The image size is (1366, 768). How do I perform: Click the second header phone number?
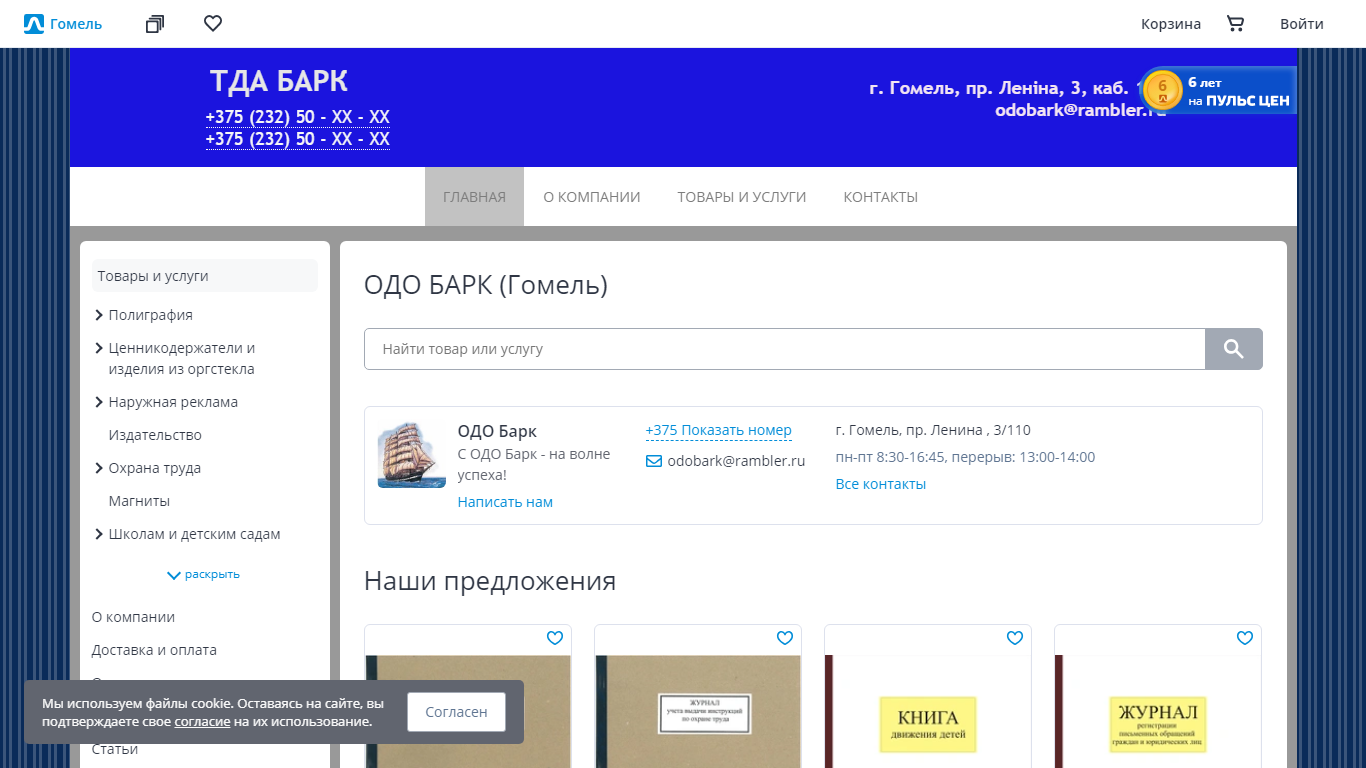(298, 139)
